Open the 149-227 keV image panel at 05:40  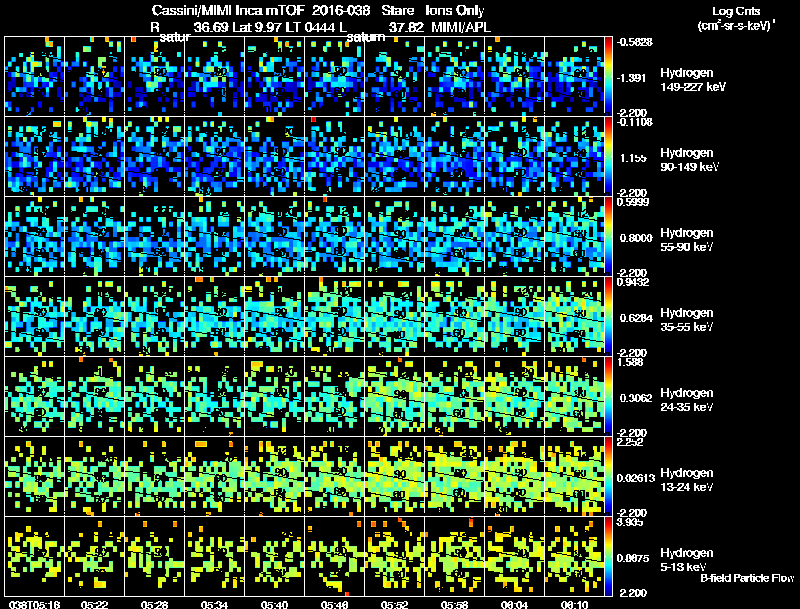point(274,75)
